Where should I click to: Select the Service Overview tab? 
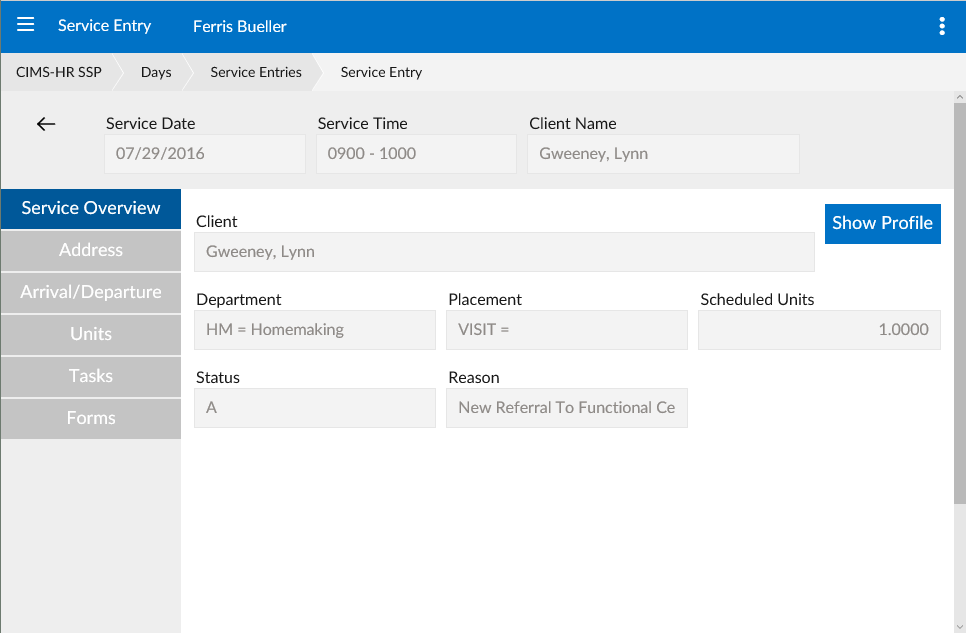pyautogui.click(x=91, y=208)
